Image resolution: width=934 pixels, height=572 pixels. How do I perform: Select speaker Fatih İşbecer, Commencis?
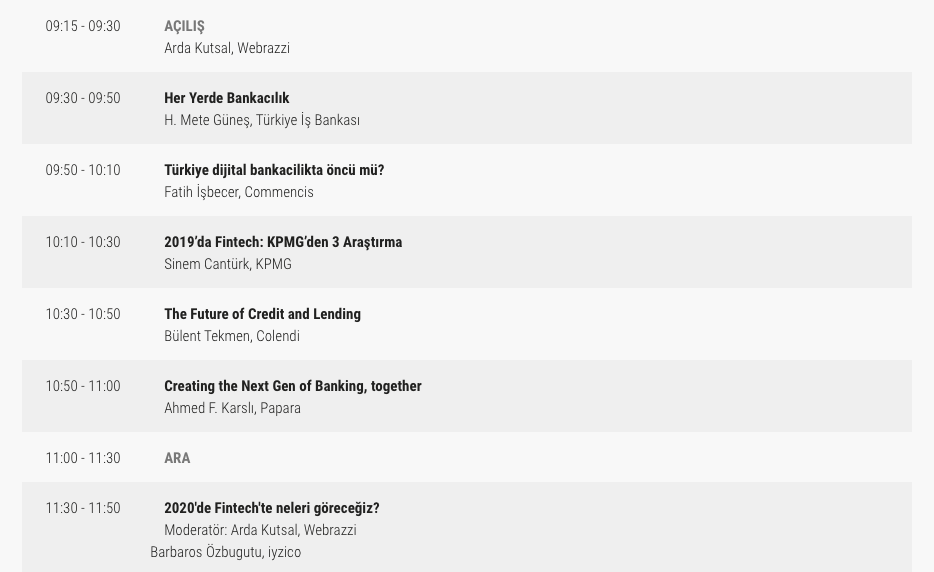[239, 192]
